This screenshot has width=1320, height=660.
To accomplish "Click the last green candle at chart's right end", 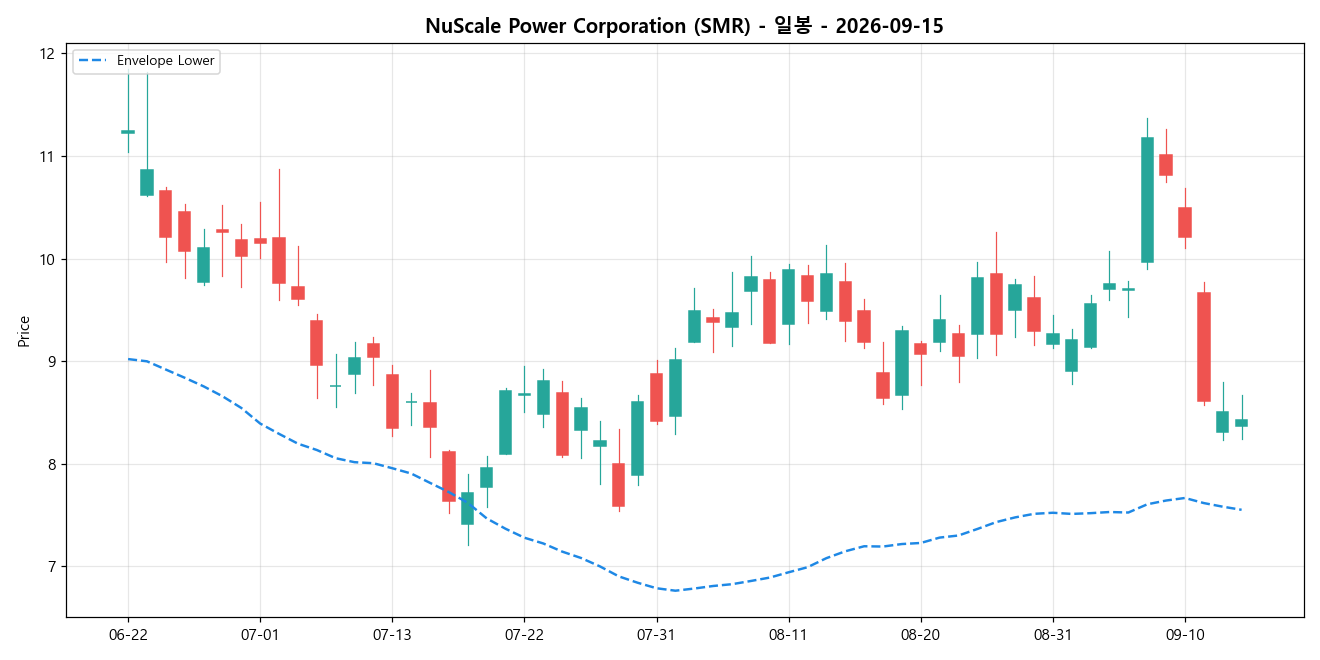I will [1241, 422].
